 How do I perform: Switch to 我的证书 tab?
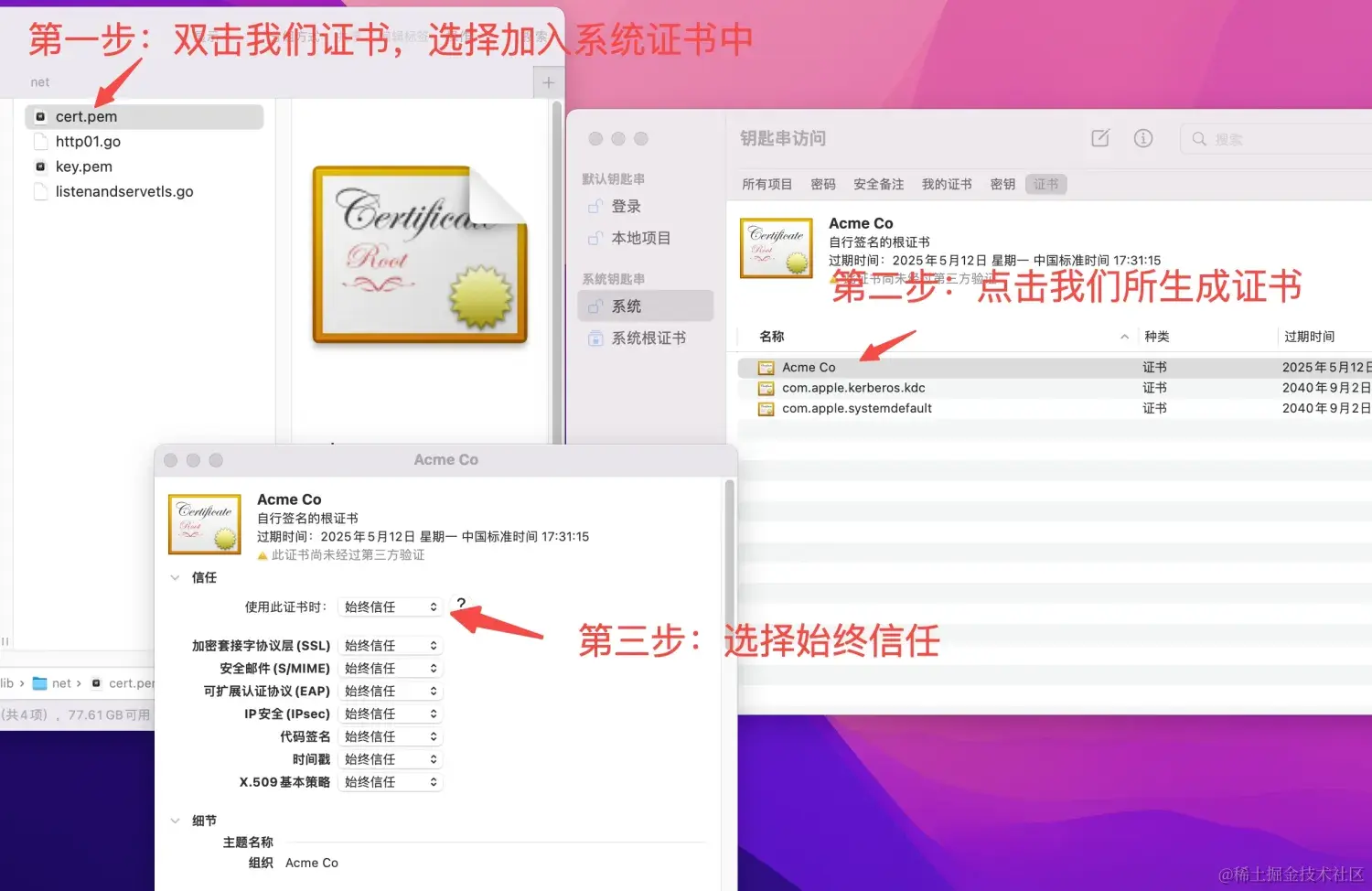point(947,184)
